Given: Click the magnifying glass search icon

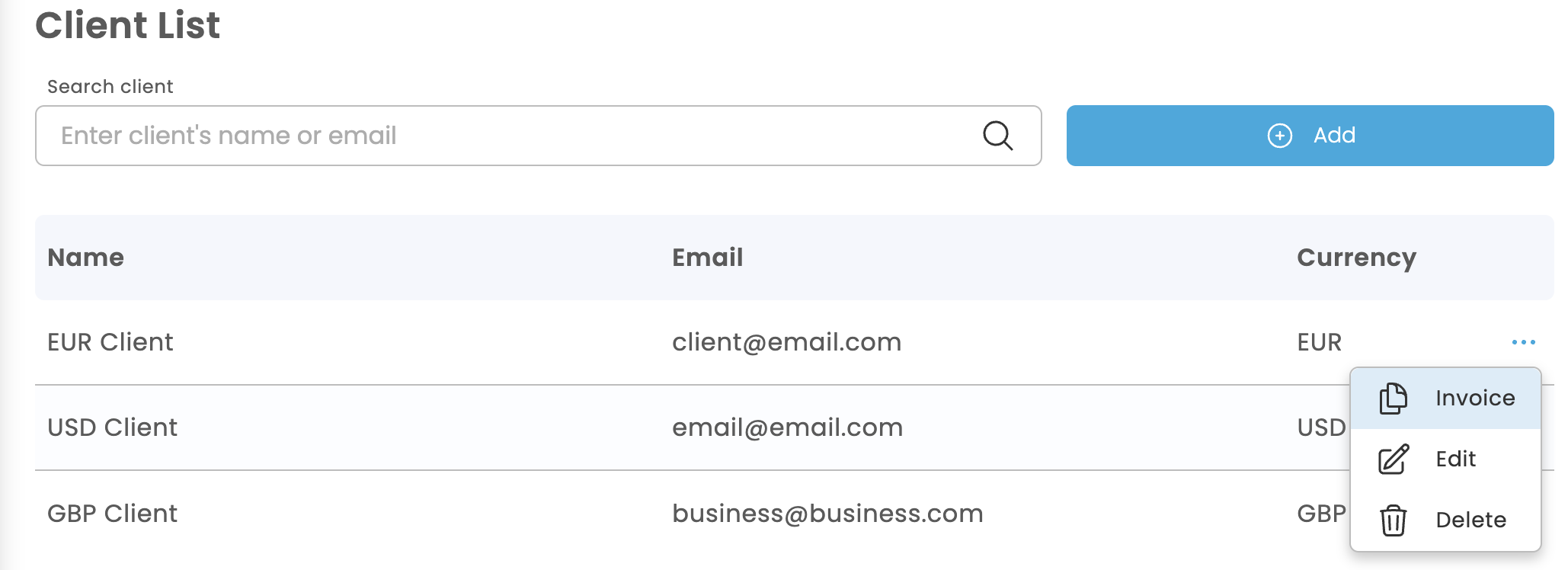Looking at the screenshot, I should (x=997, y=136).
